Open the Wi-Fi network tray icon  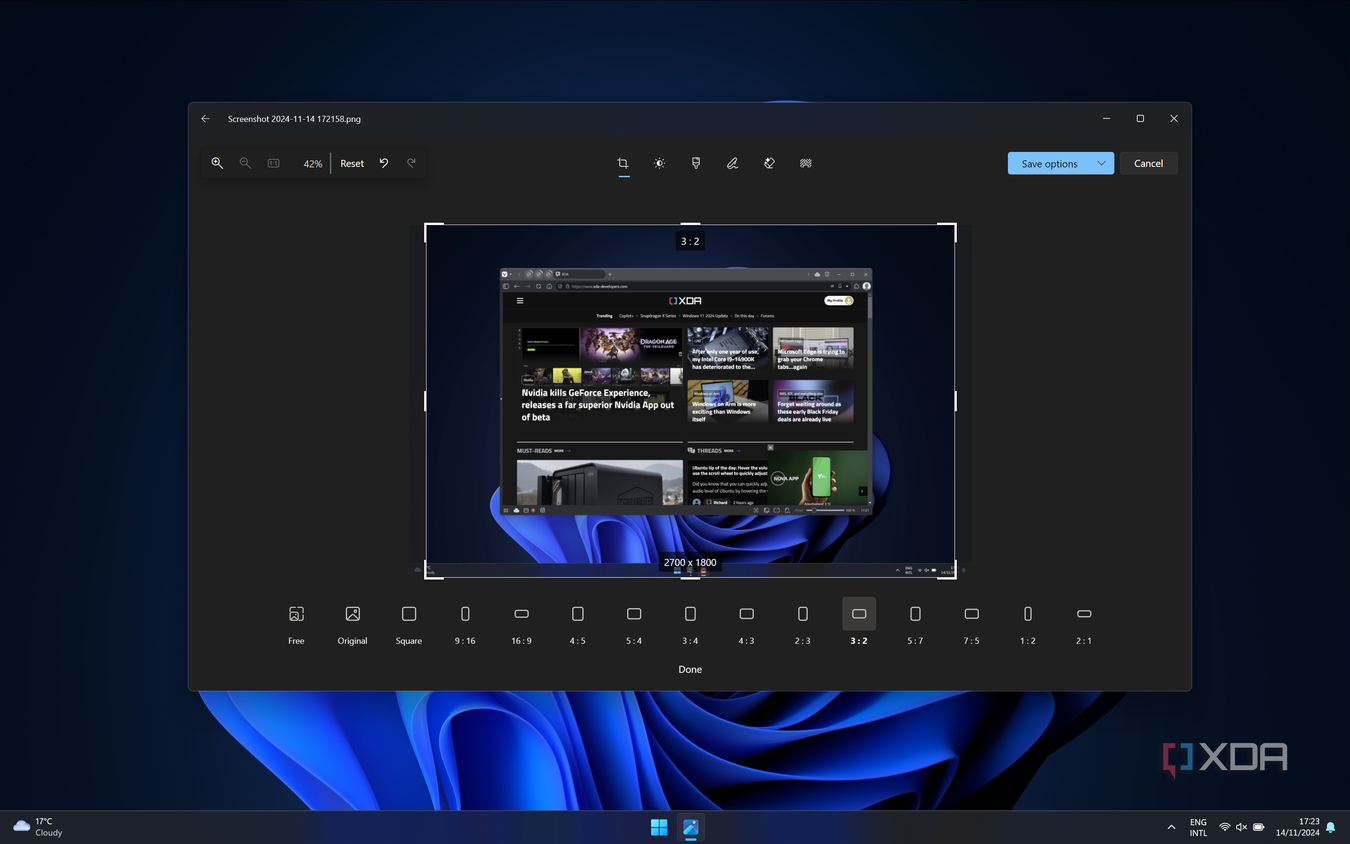[x=1224, y=827]
